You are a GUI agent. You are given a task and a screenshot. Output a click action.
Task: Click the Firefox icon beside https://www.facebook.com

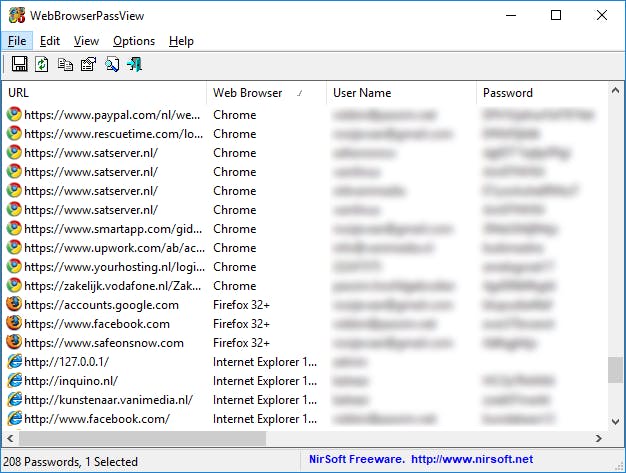14,324
